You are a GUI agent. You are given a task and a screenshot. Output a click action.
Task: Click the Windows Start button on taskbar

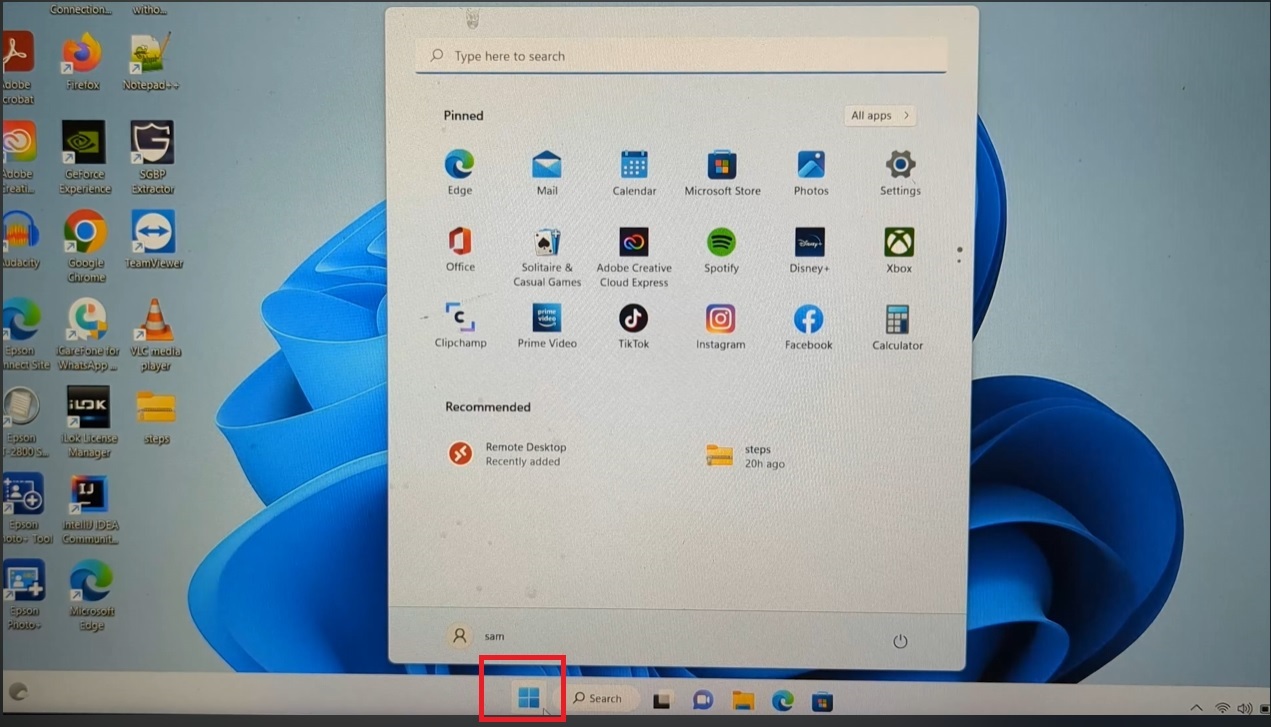(529, 698)
